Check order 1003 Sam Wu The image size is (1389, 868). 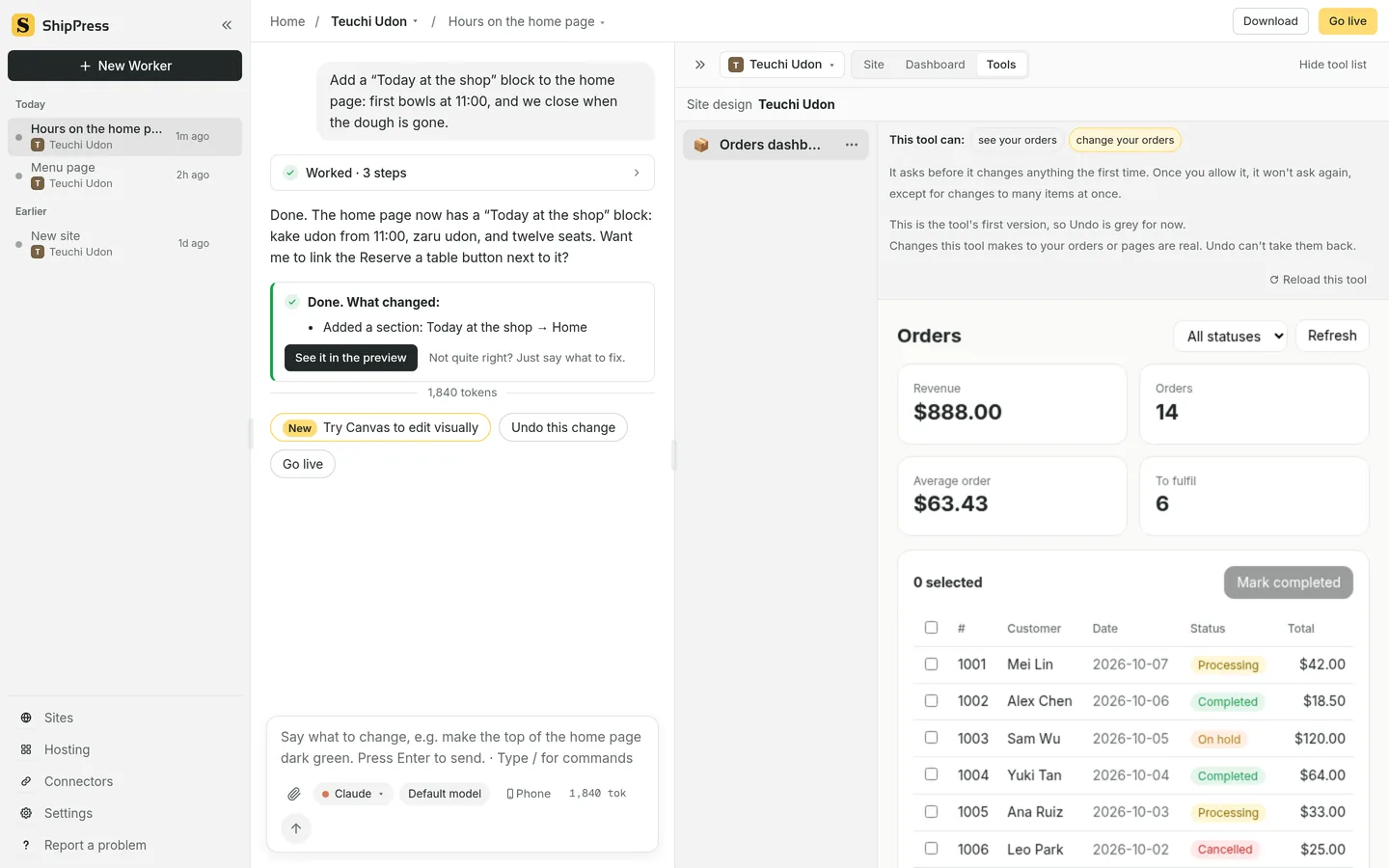point(931,738)
